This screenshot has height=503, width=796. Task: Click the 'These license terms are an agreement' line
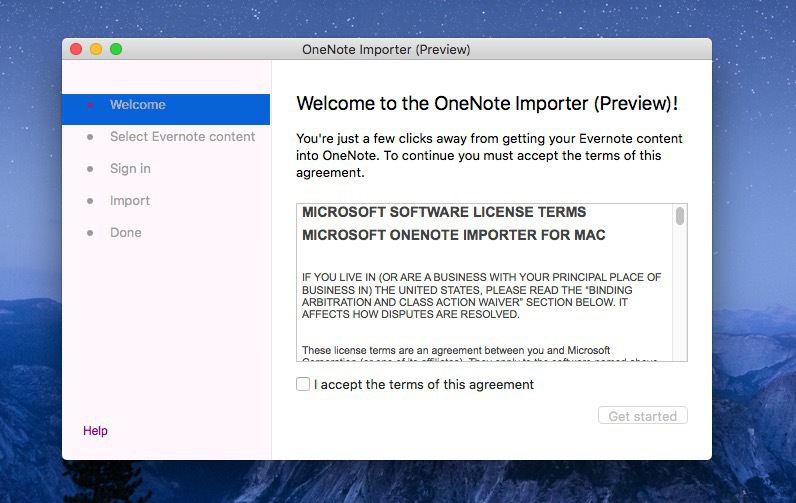pos(456,350)
